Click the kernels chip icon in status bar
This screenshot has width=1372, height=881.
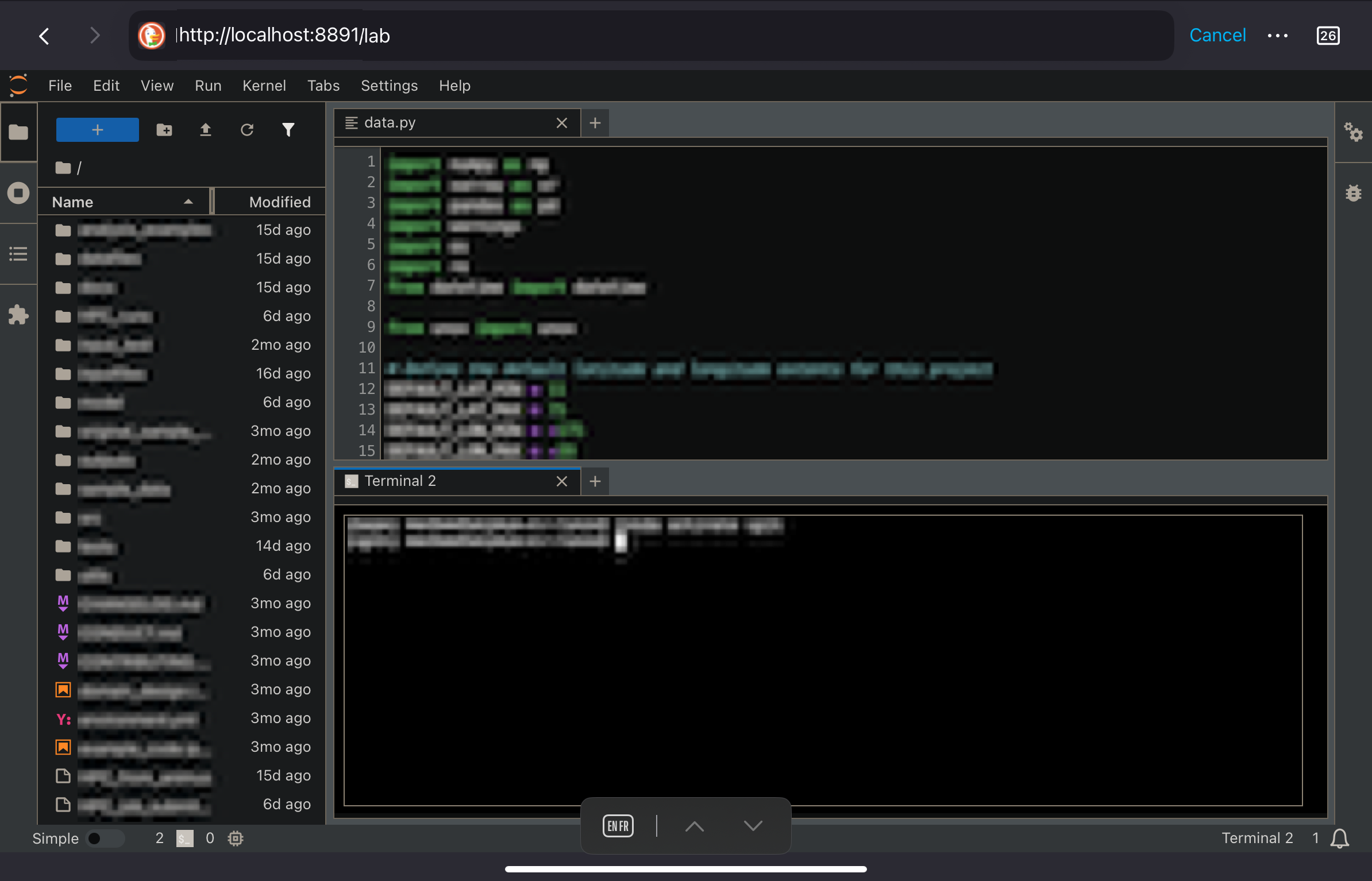236,839
